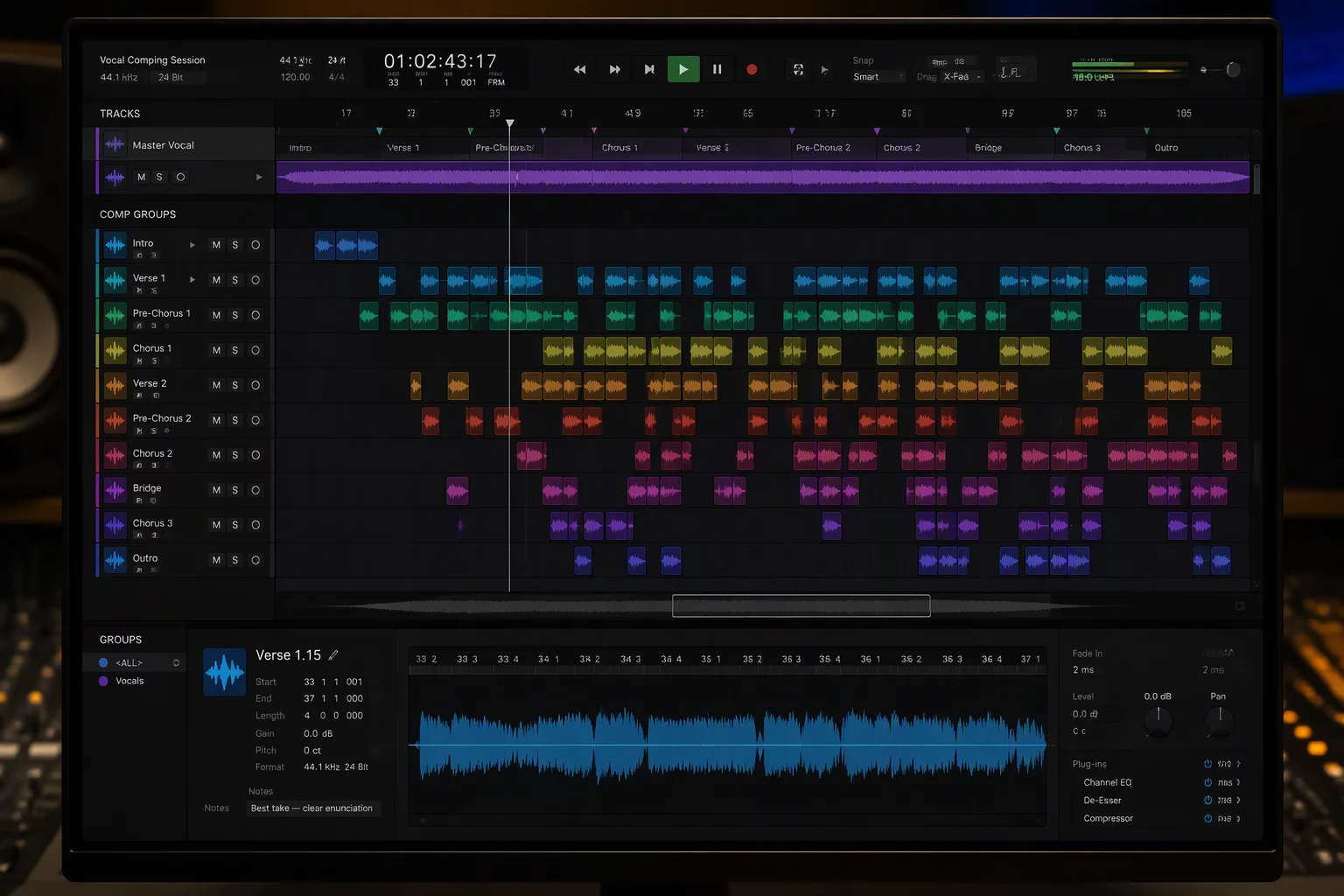Open the De-Esser plug-in chevron
Image resolution: width=1344 pixels, height=896 pixels.
1238,801
